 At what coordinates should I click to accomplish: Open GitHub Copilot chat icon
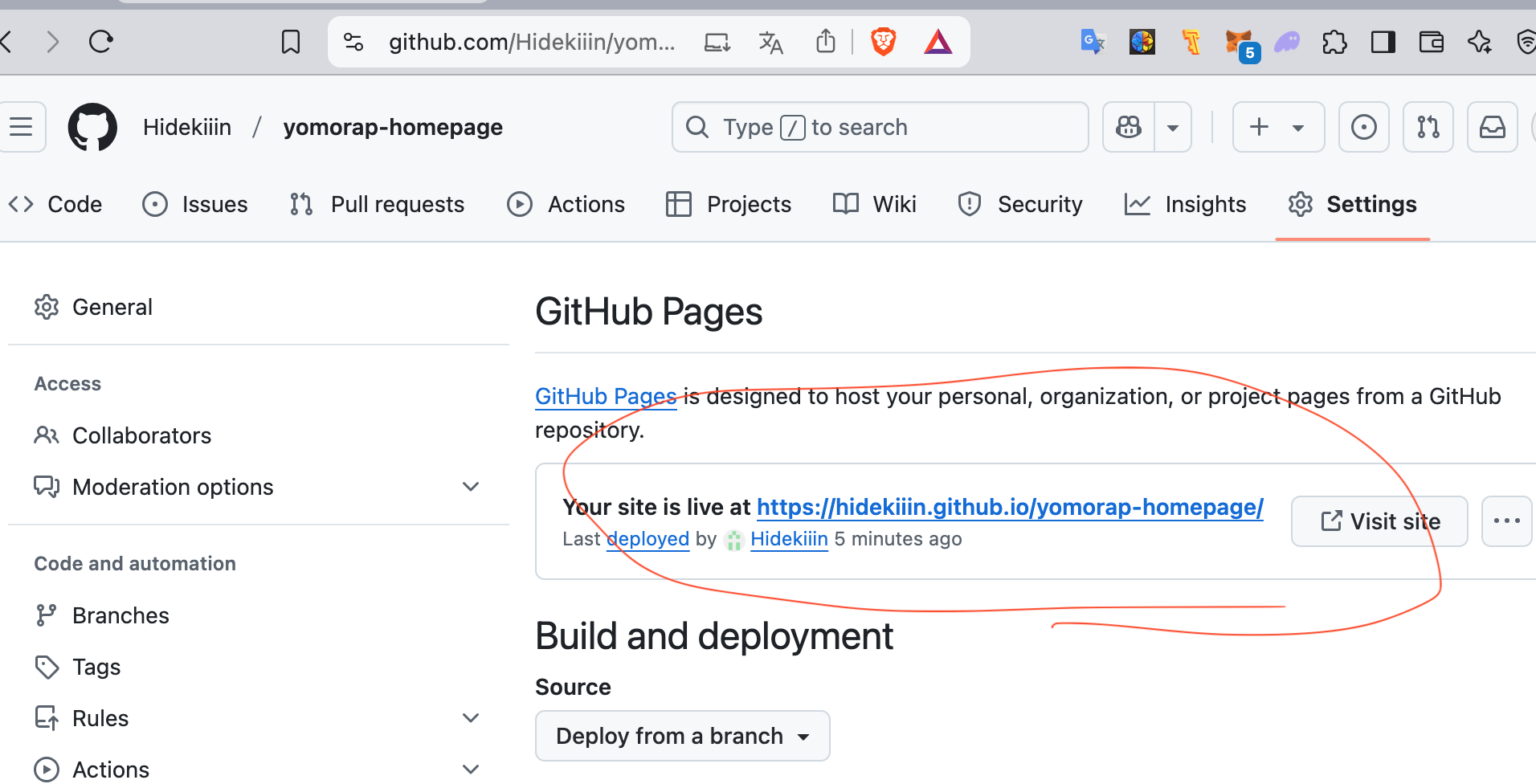pyautogui.click(x=1128, y=127)
